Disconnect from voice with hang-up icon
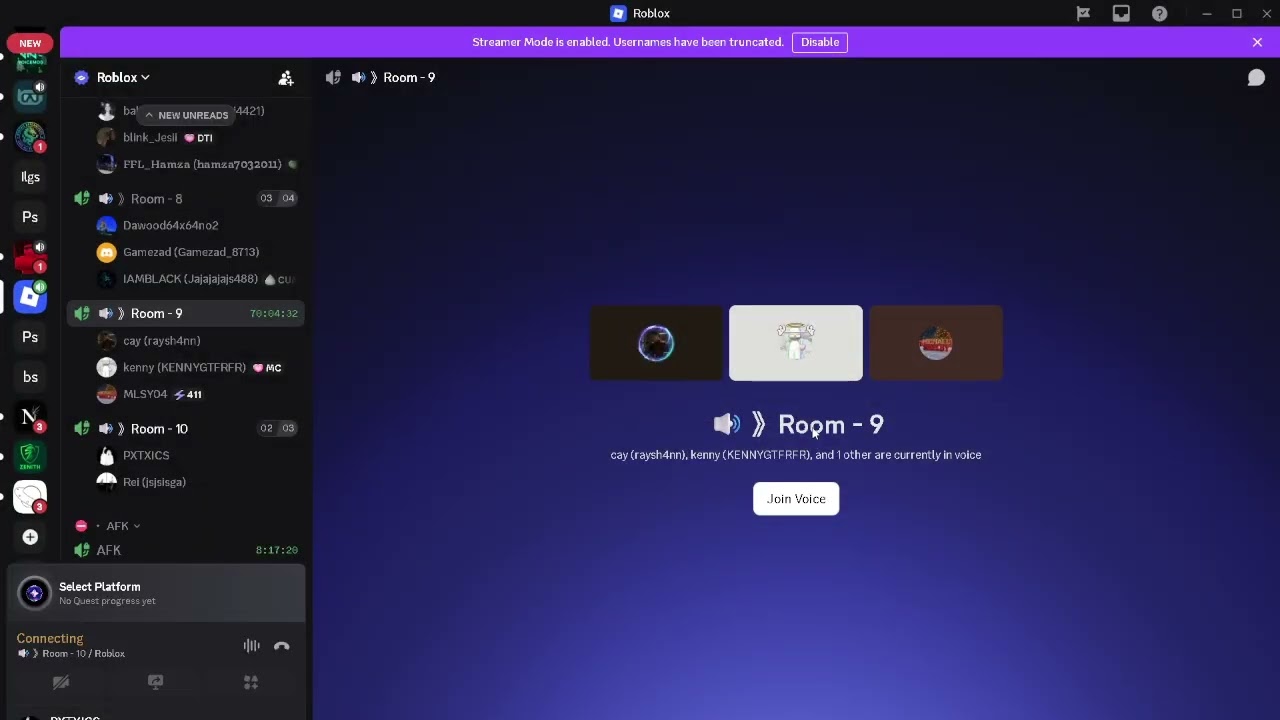The image size is (1280, 720). [x=282, y=646]
